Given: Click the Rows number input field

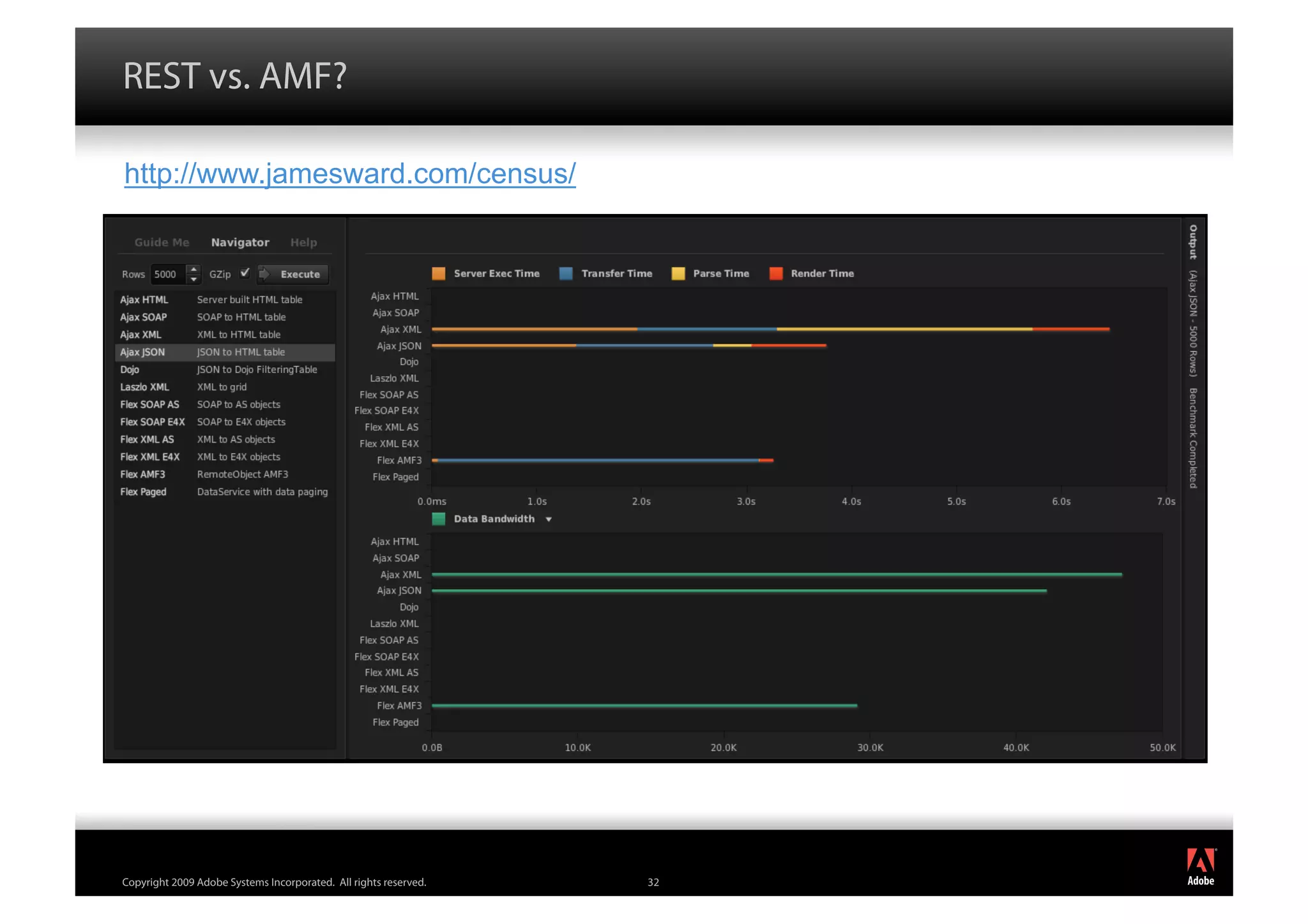Looking at the screenshot, I should pyautogui.click(x=168, y=275).
